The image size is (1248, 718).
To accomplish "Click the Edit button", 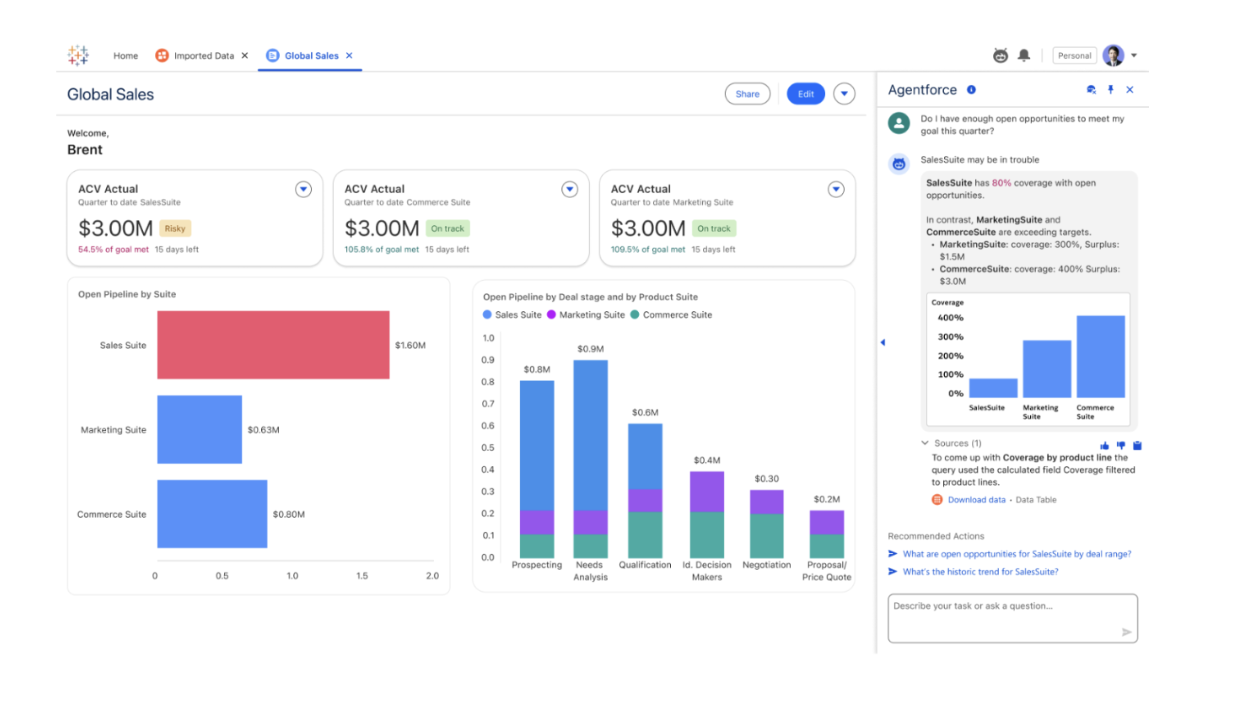I will (x=806, y=94).
